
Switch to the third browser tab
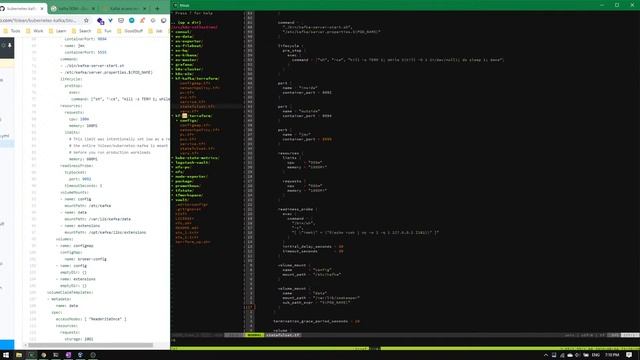pyautogui.click(x=124, y=8)
